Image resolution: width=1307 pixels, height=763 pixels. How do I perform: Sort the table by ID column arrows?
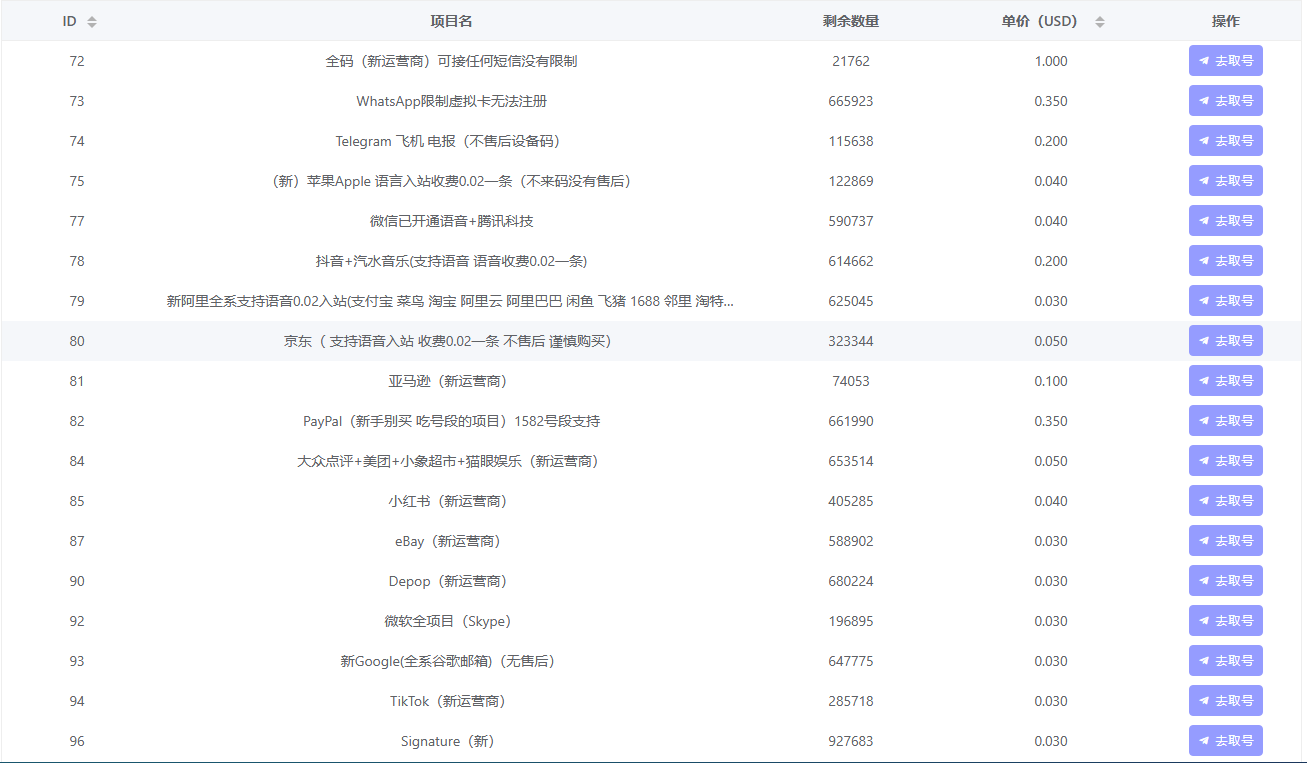pos(92,22)
